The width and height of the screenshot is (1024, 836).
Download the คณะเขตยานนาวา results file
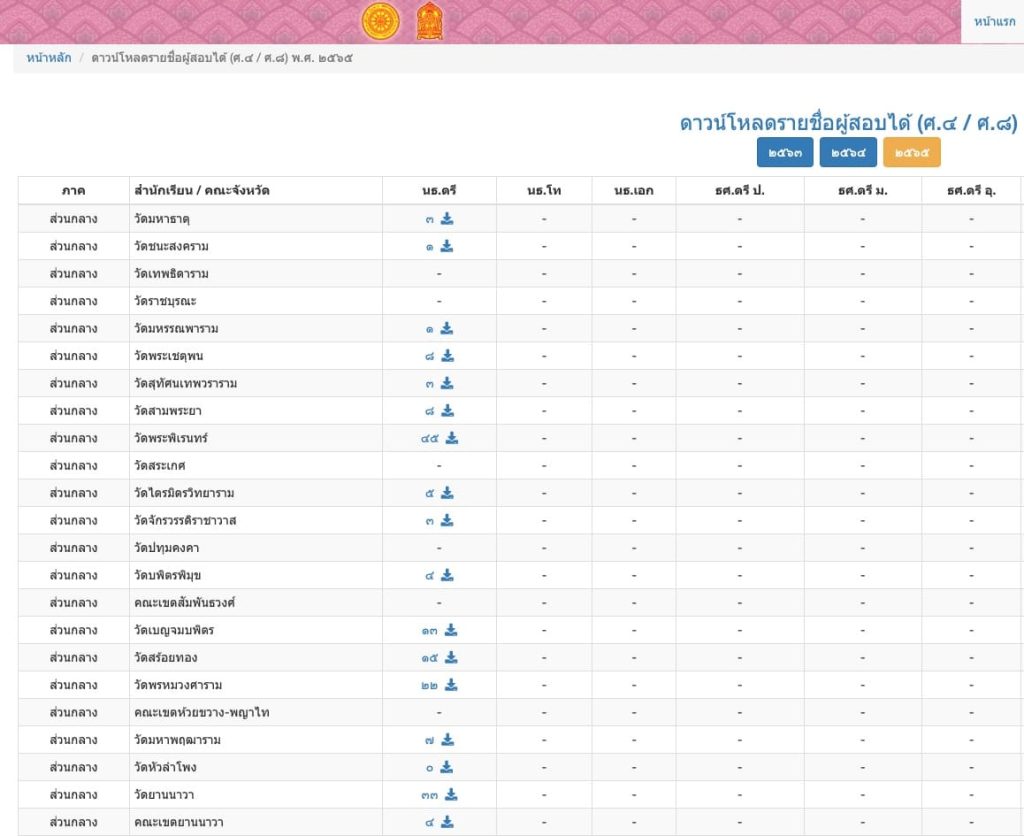[447, 822]
